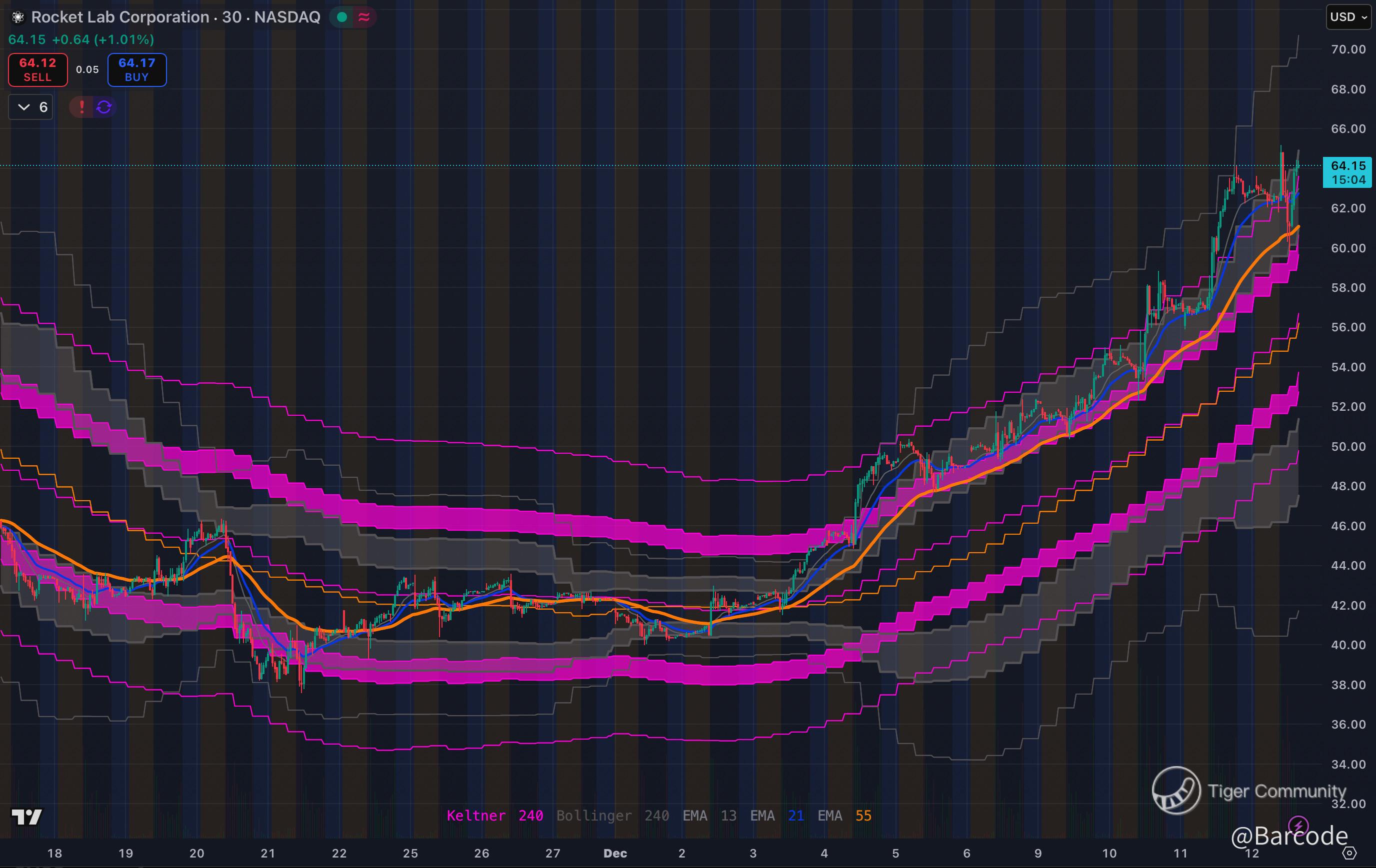Click the purple lightning bolt icon
The image size is (1376, 868).
click(x=1298, y=825)
